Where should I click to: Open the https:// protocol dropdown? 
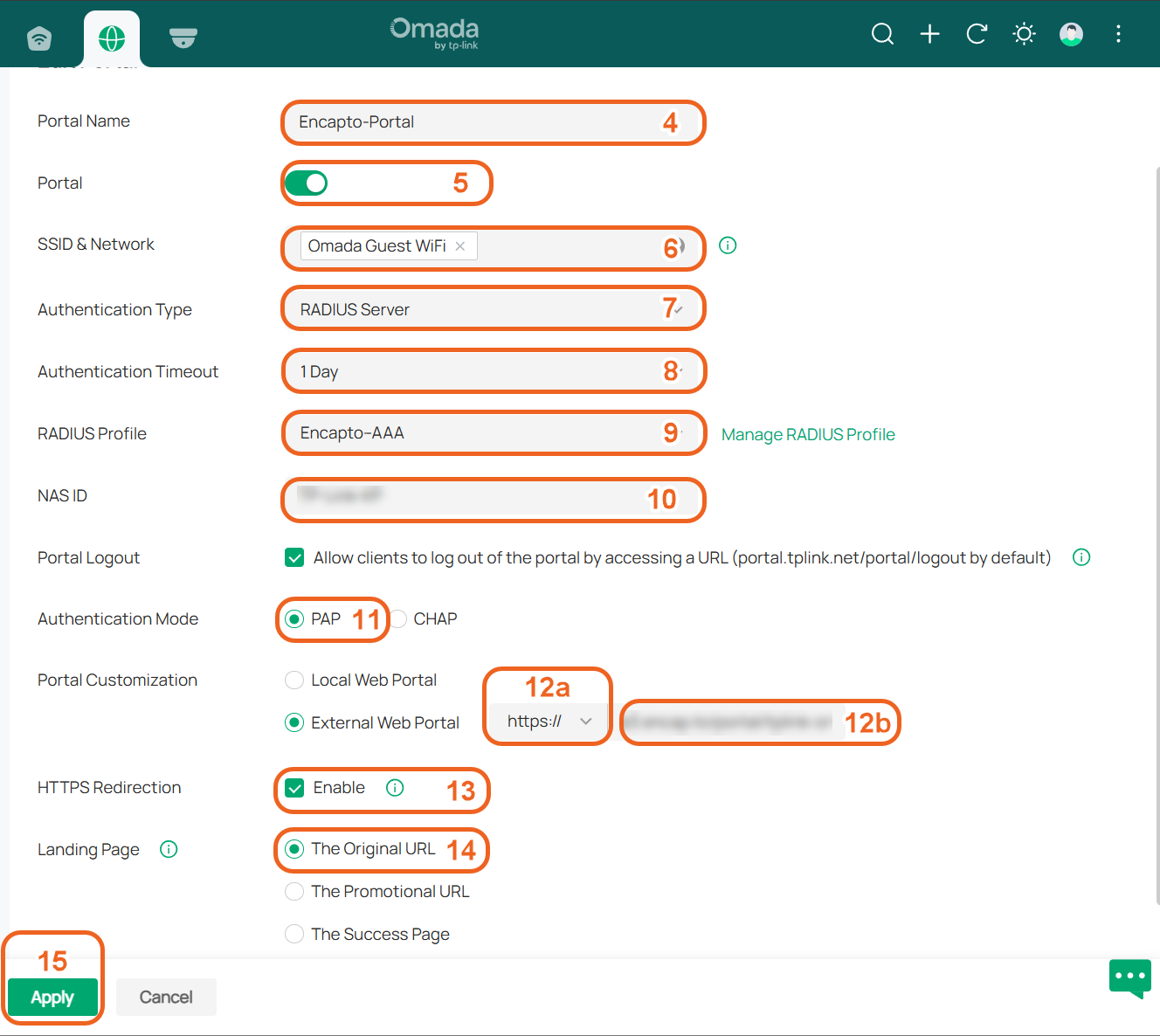[549, 722]
